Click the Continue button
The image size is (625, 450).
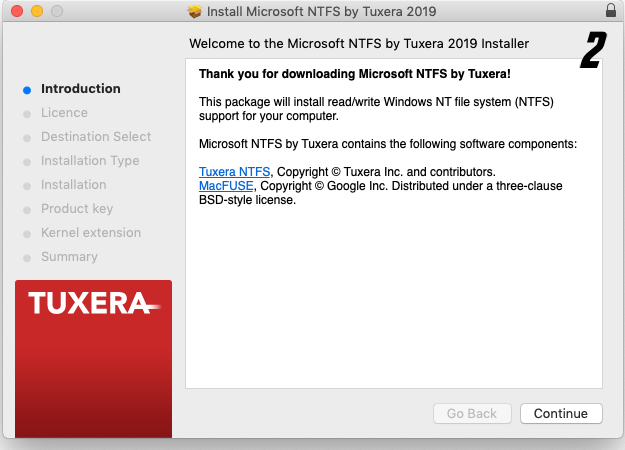point(561,413)
